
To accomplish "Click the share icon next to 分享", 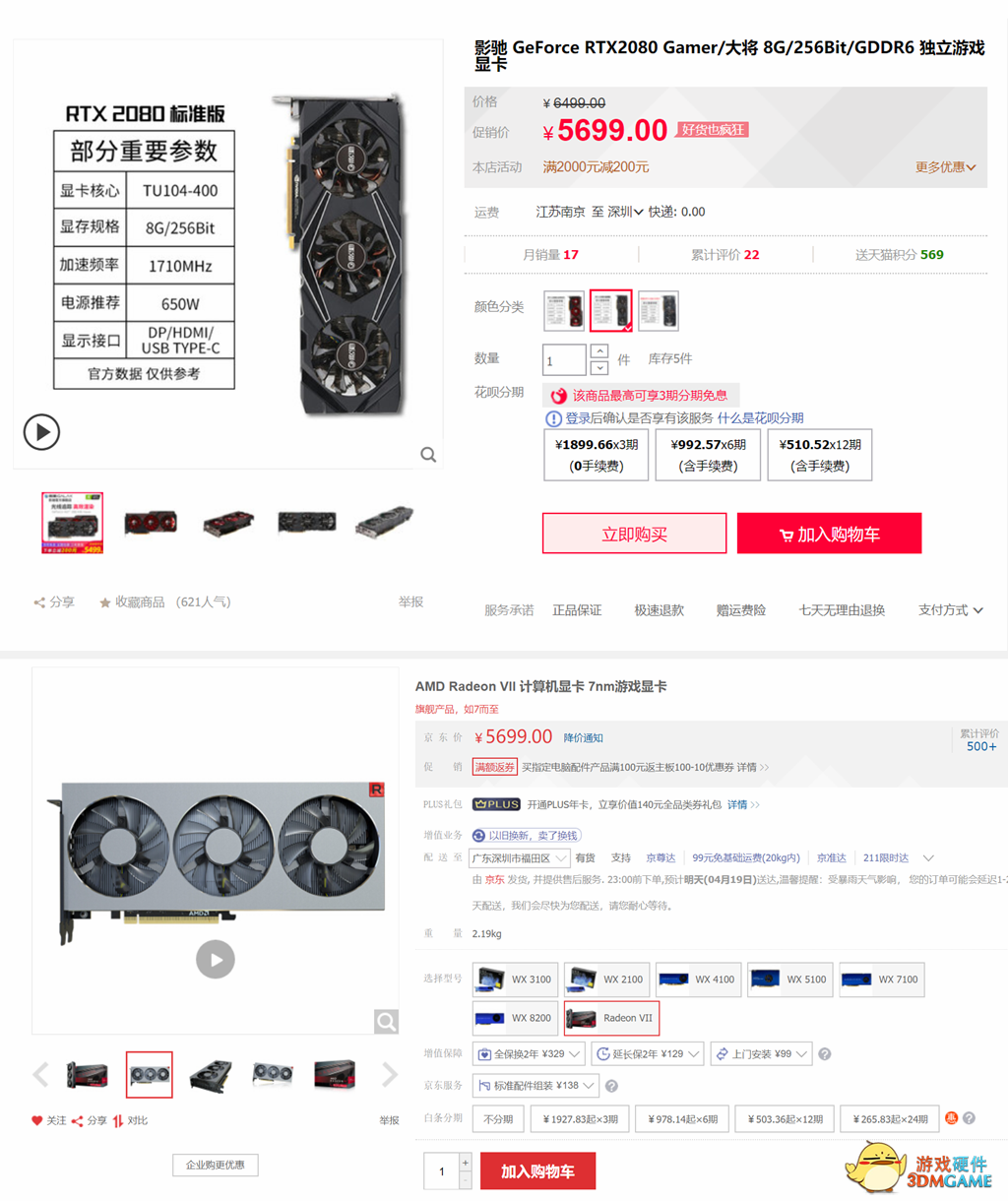I will [39, 602].
